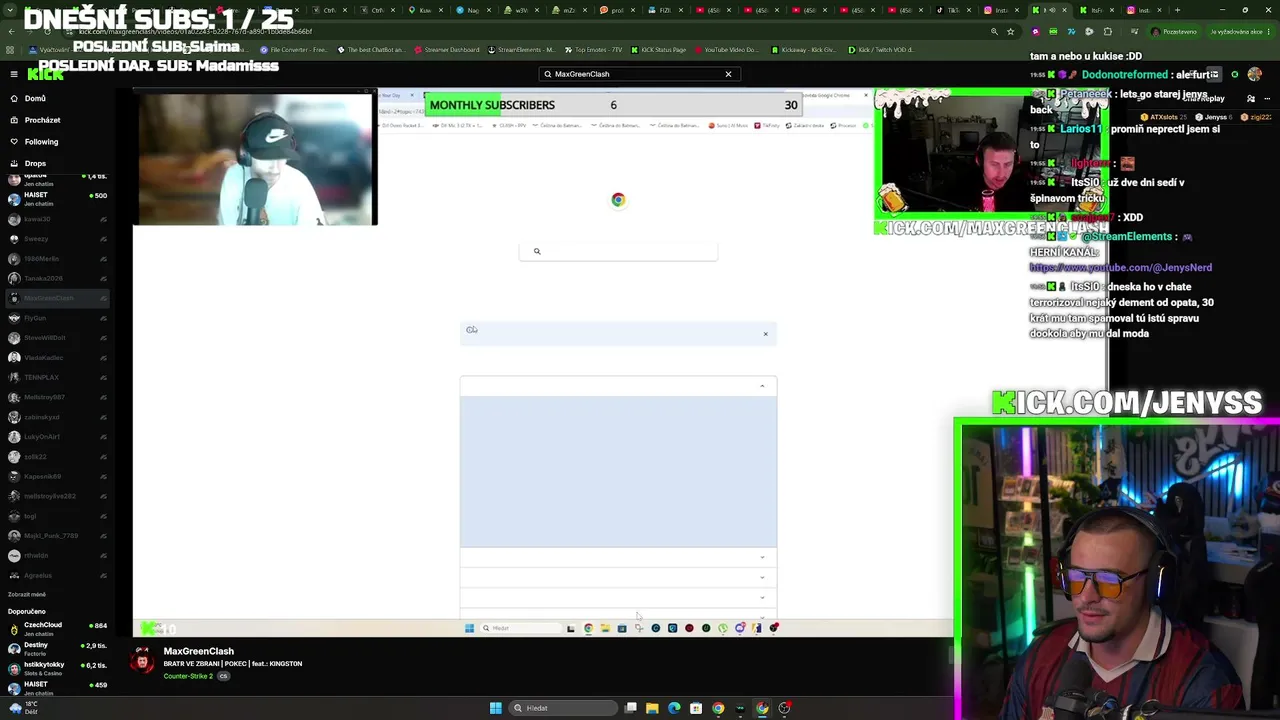Open the active Chrome window on taskbar
This screenshot has height=720, width=1280.
(x=762, y=708)
